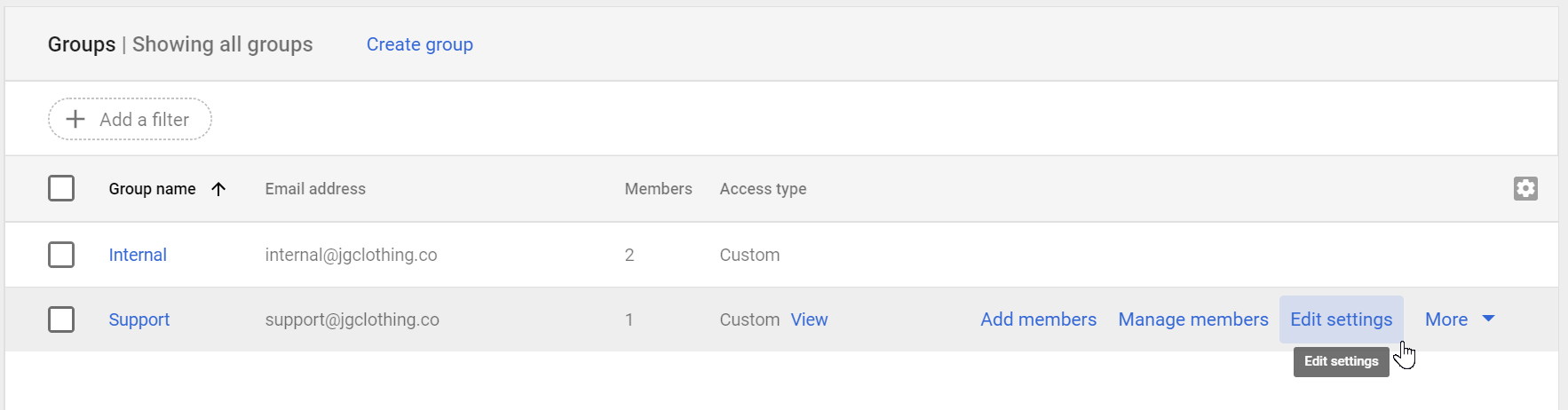Sort by the Group name column header
Viewport: 1568px width, 410px height.
coord(152,189)
